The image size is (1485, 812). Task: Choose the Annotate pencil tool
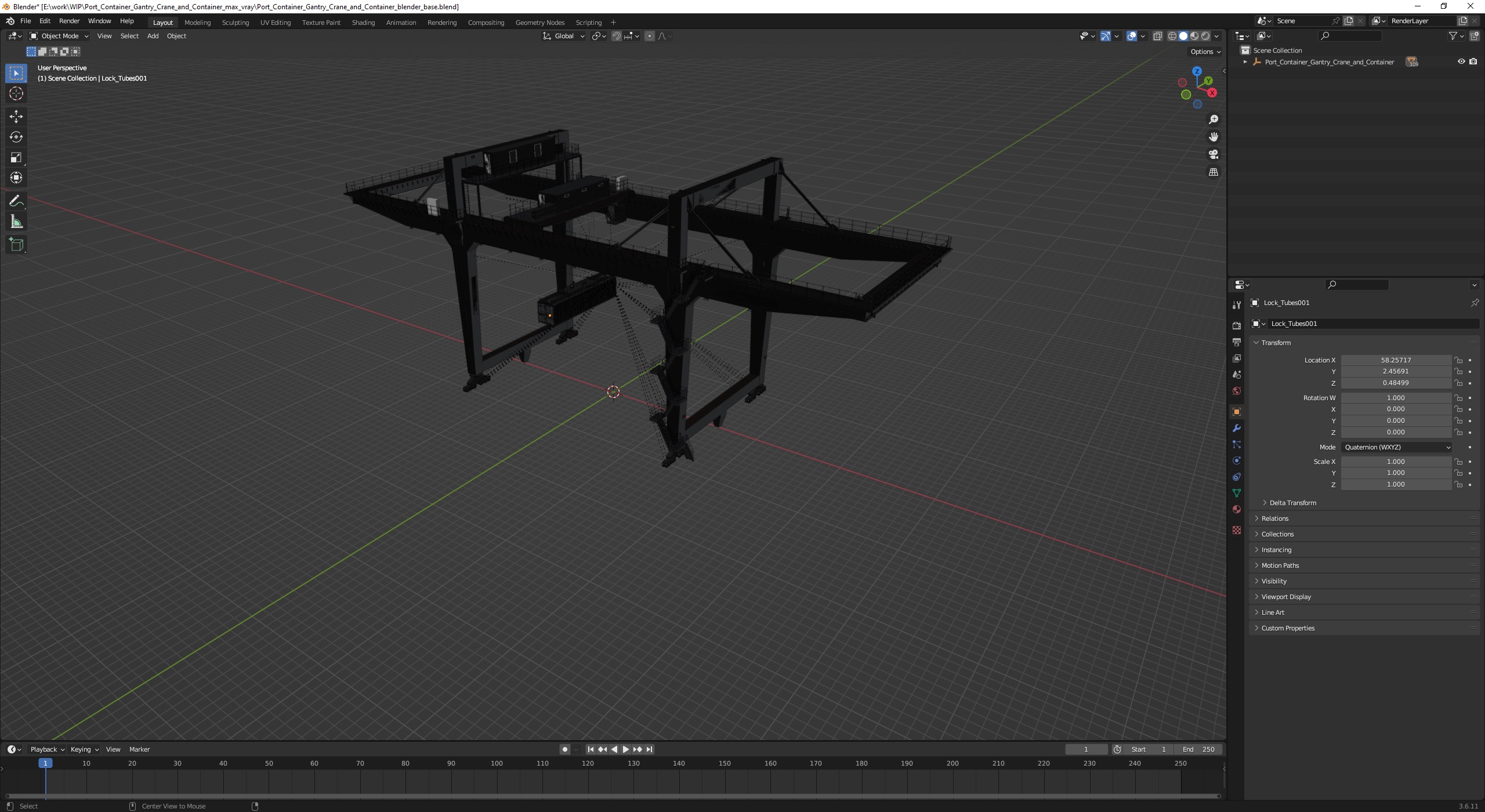point(16,201)
